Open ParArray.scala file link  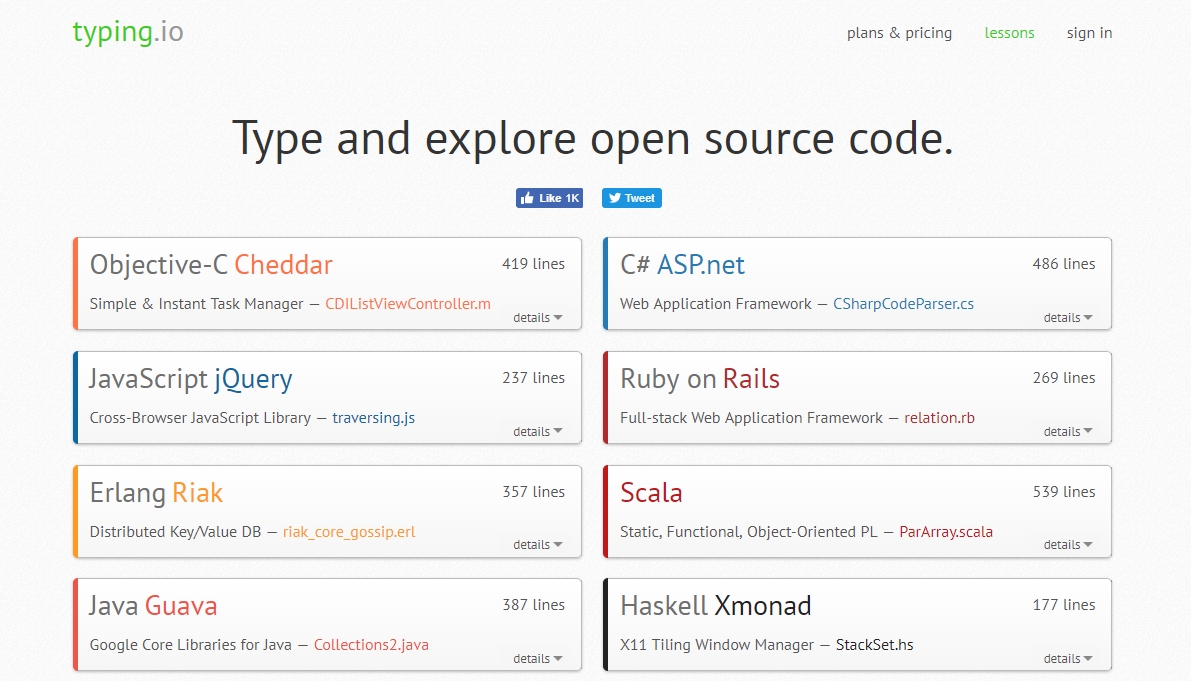coord(946,531)
